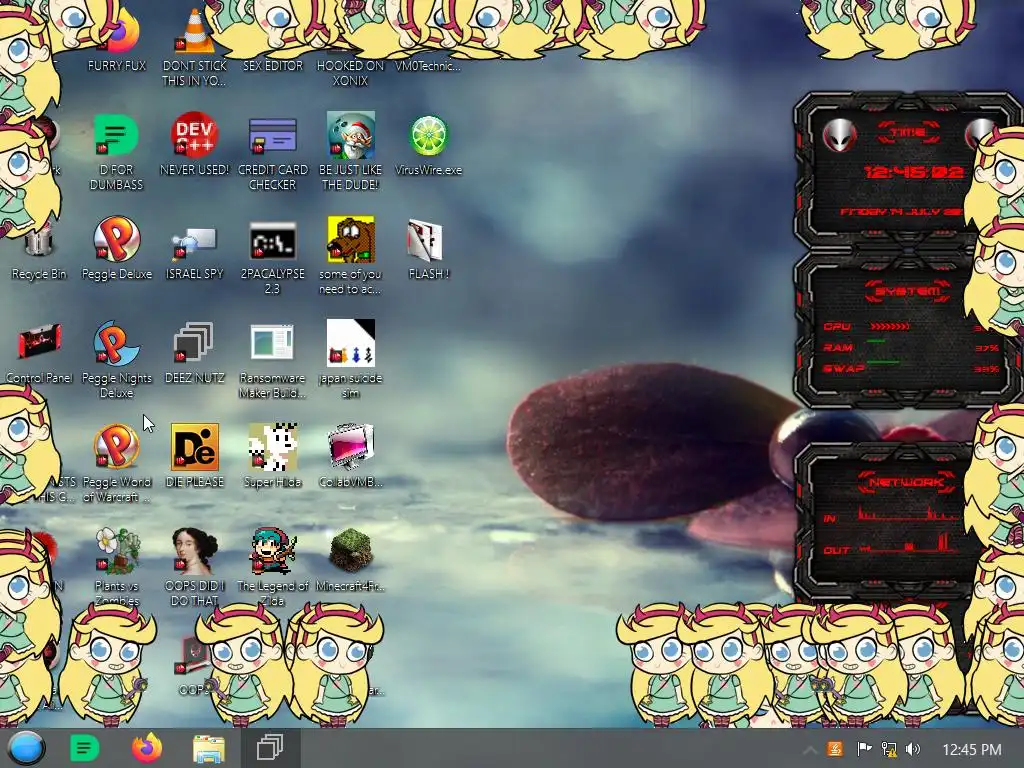Click the Start orb button
The height and width of the screenshot is (768, 1024).
click(x=26, y=748)
